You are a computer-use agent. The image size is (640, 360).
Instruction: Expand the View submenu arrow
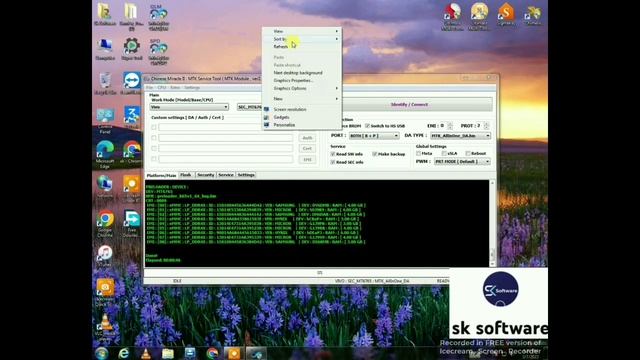(337, 31)
